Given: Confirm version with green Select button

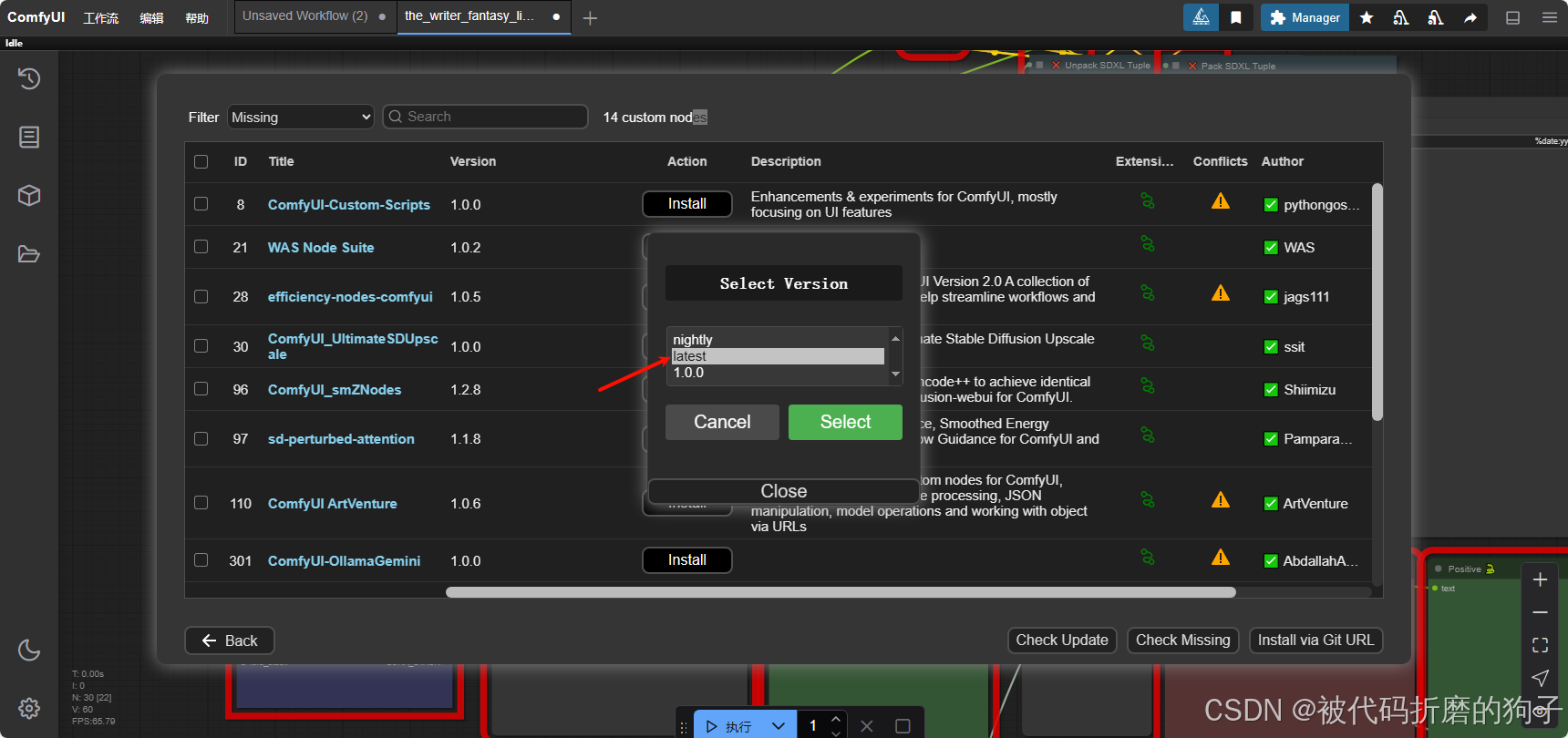Looking at the screenshot, I should tap(845, 422).
